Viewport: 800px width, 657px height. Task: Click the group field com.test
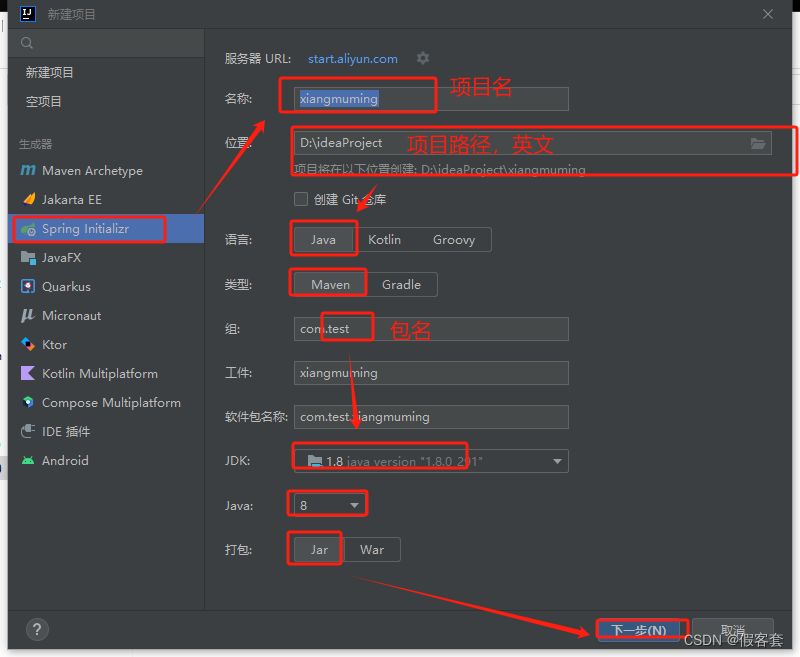(431, 329)
